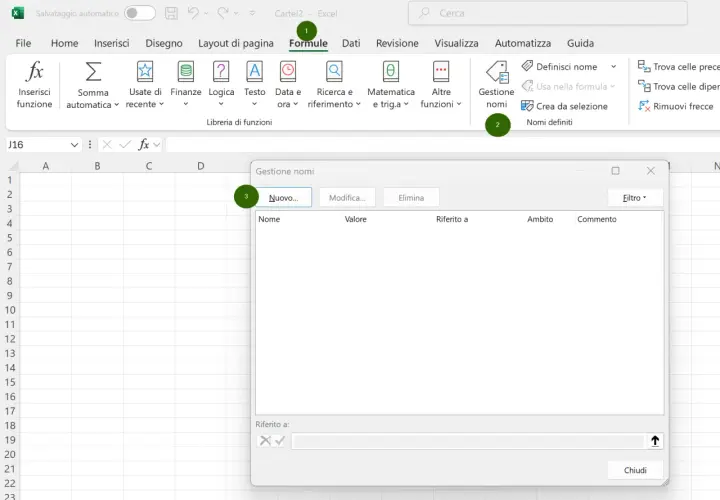The width and height of the screenshot is (720, 500).
Task: Switch to the Home tab
Action: pyautogui.click(x=64, y=43)
